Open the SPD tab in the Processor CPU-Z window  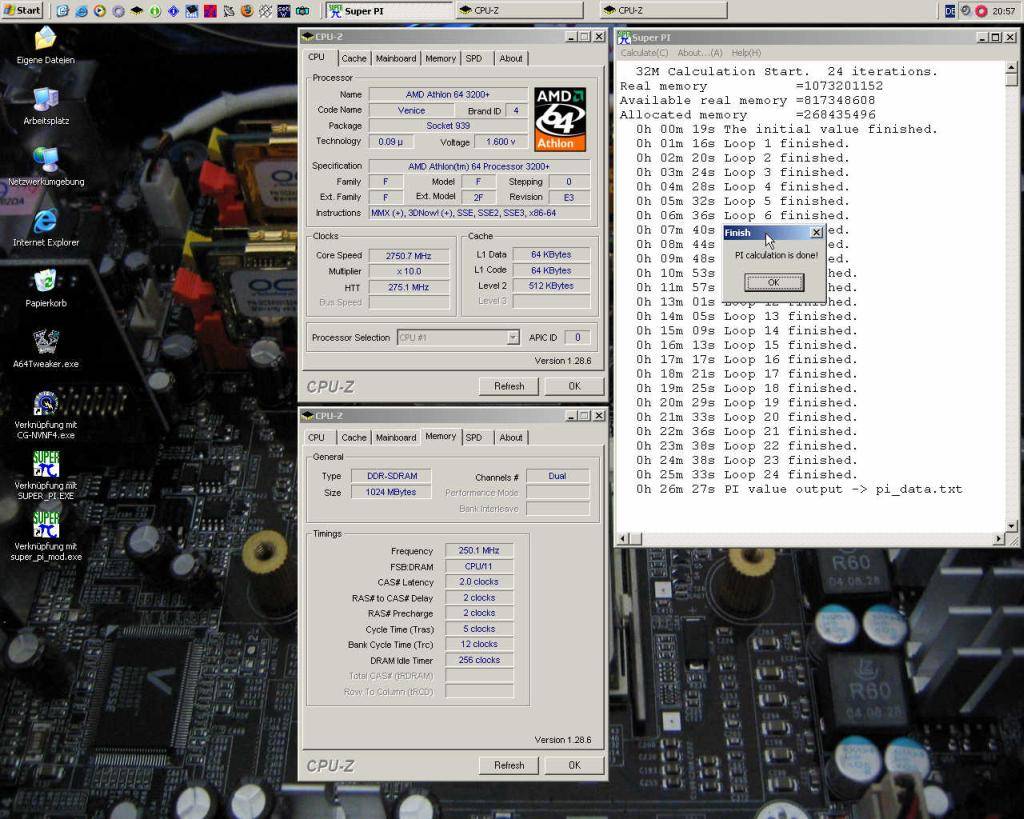473,58
